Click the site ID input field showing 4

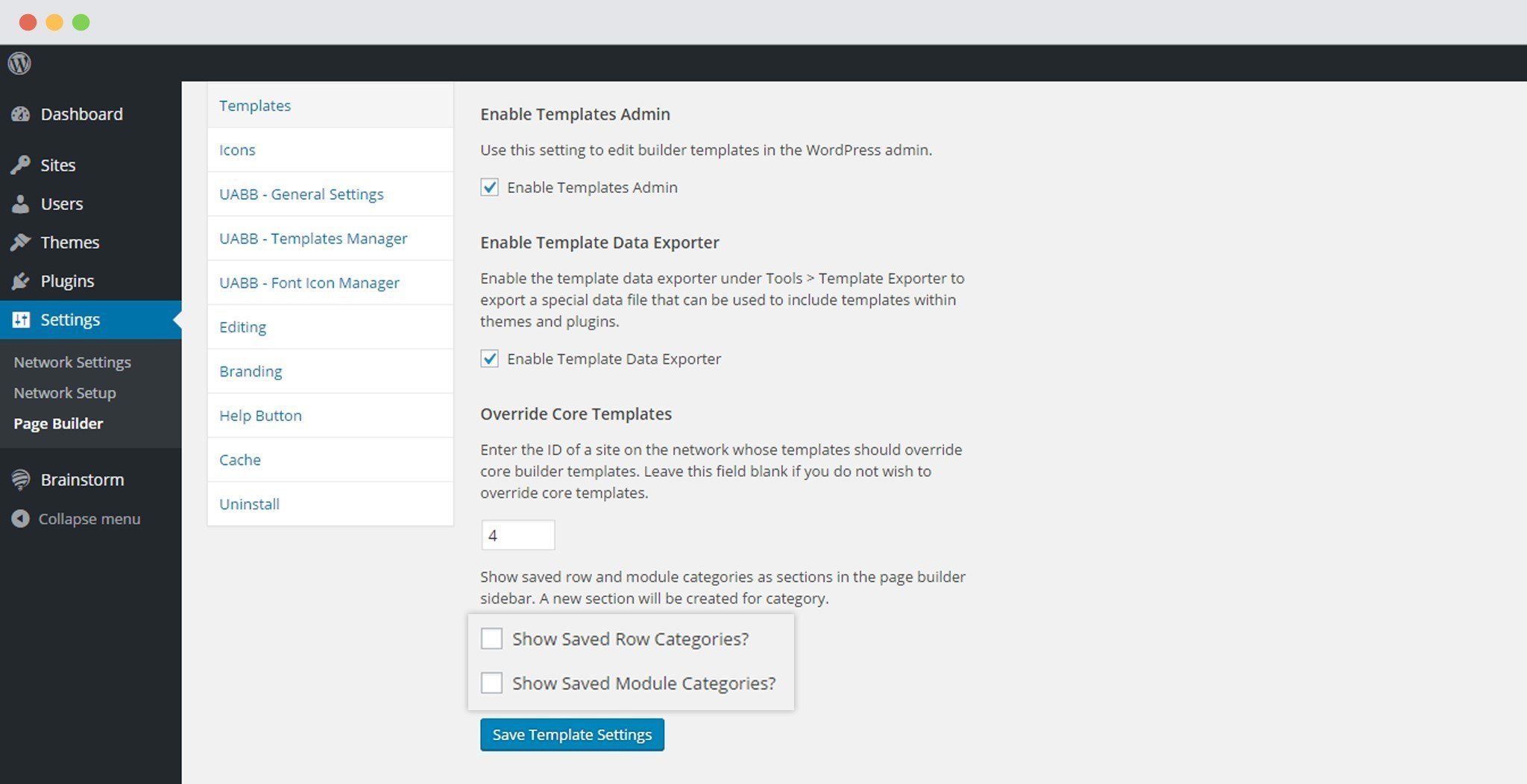pos(518,535)
